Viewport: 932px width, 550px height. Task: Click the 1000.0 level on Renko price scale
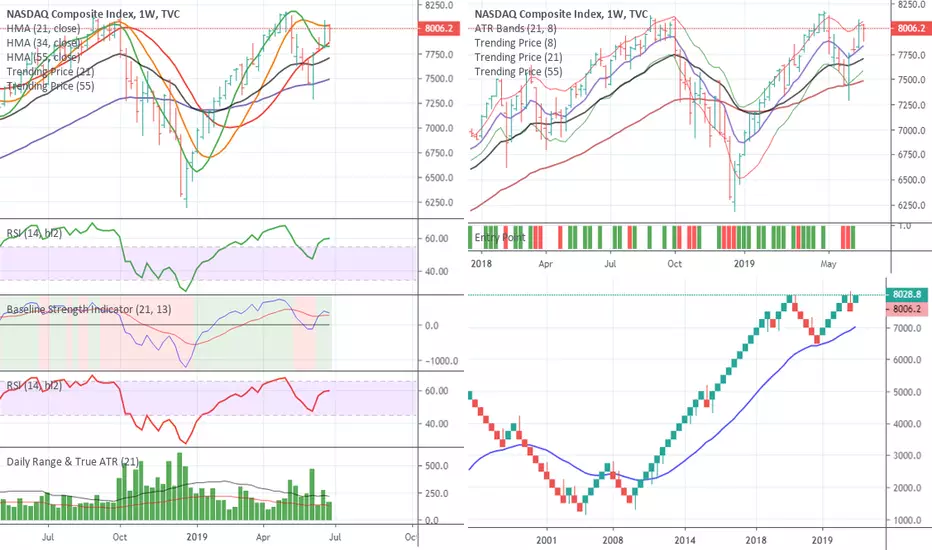[x=907, y=520]
